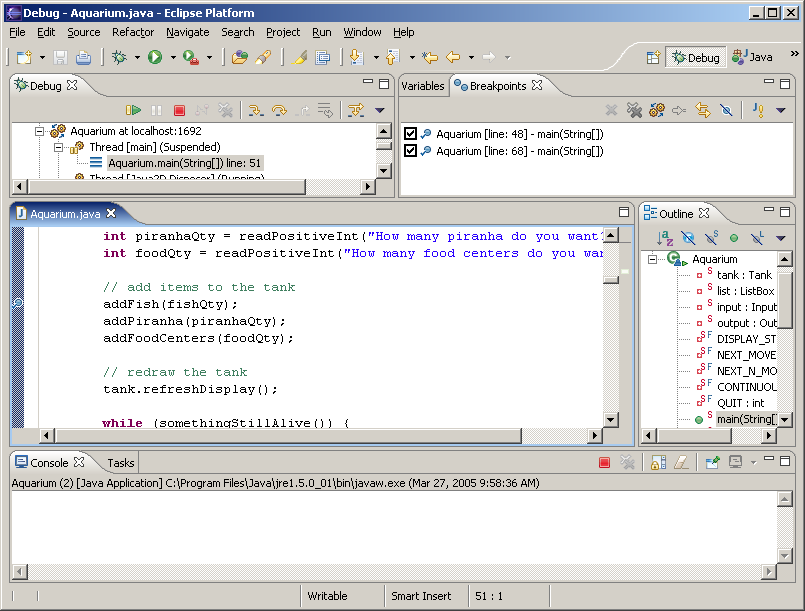Open the Refactor menu
This screenshot has width=805, height=611.
click(x=133, y=32)
